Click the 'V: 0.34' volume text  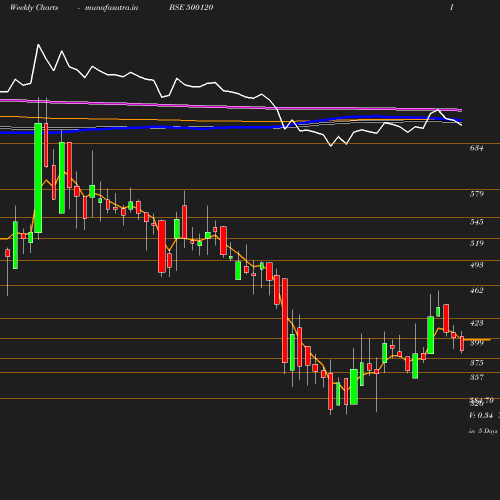pos(481,415)
